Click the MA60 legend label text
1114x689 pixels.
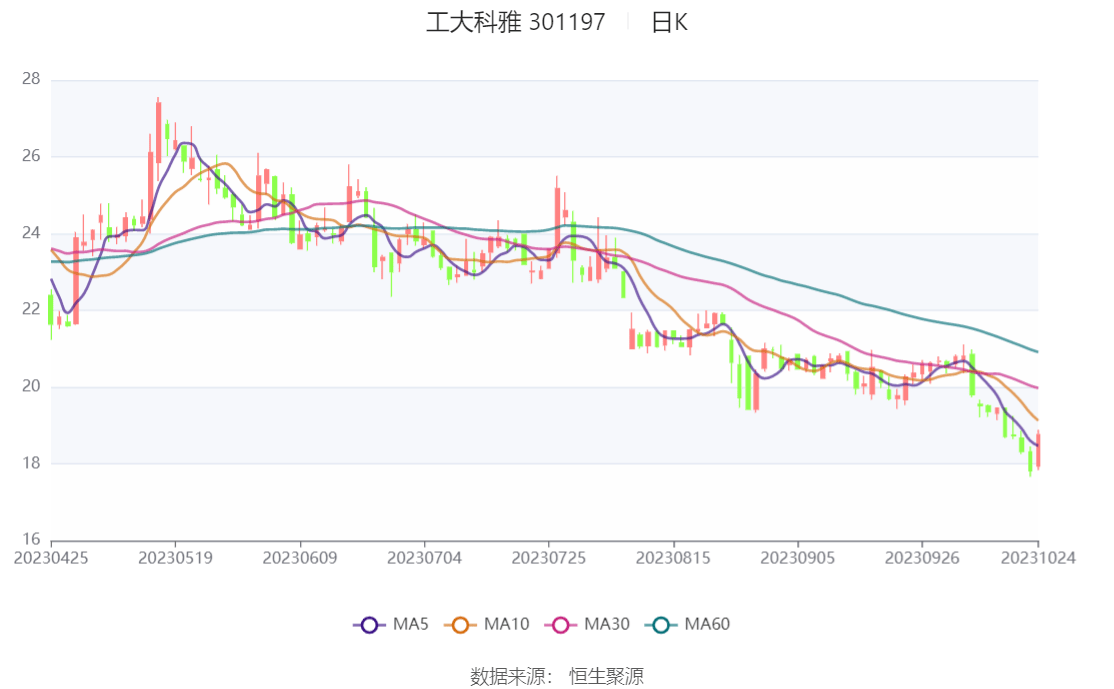click(x=707, y=625)
